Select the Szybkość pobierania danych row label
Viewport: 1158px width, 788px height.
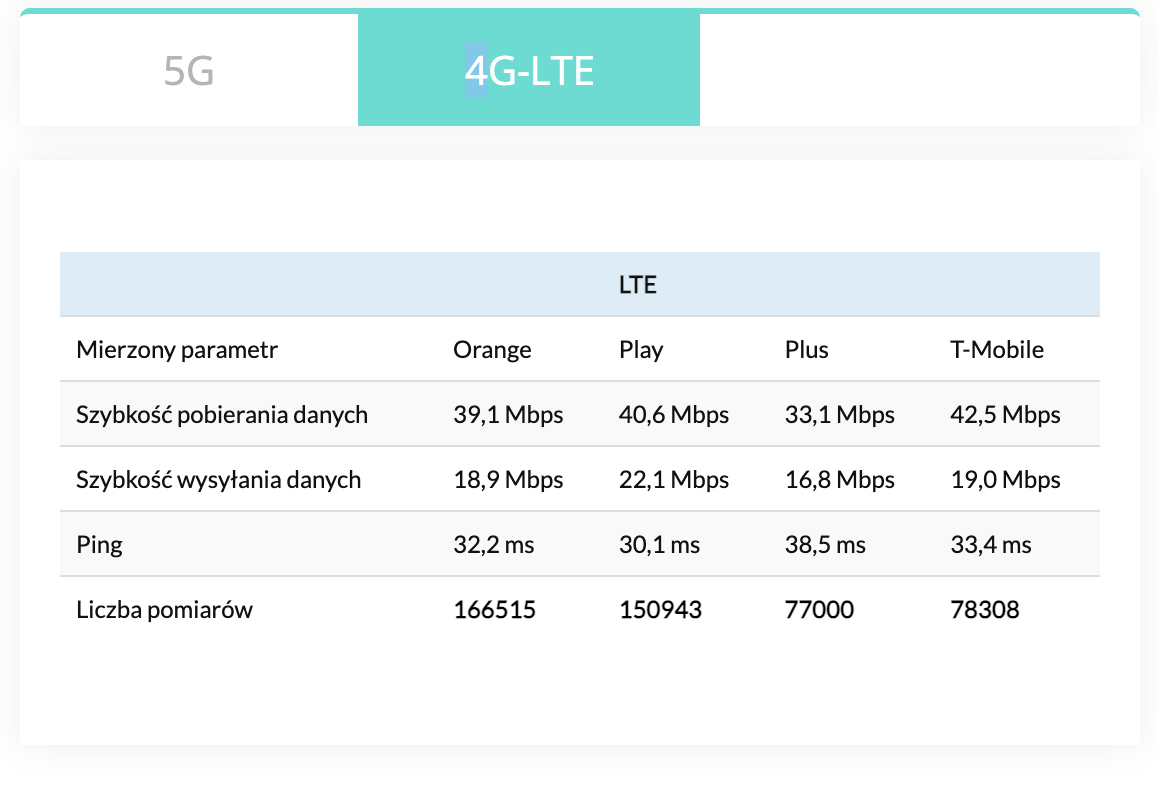pyautogui.click(x=222, y=414)
